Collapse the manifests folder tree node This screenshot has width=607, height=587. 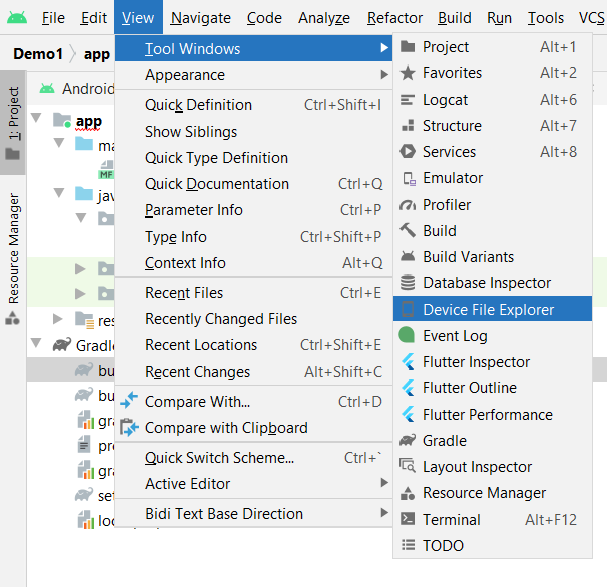59,142
